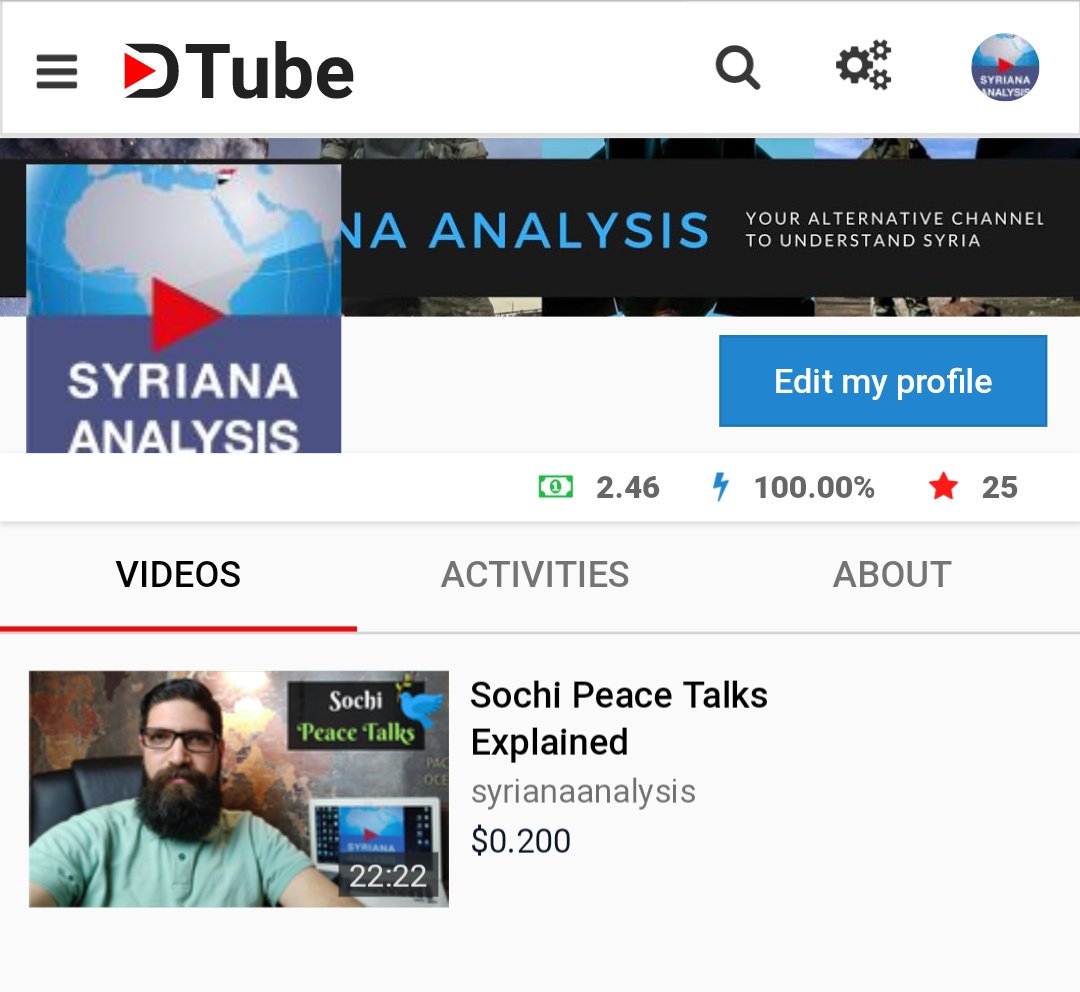Click the 100.00% voting power value

point(814,487)
